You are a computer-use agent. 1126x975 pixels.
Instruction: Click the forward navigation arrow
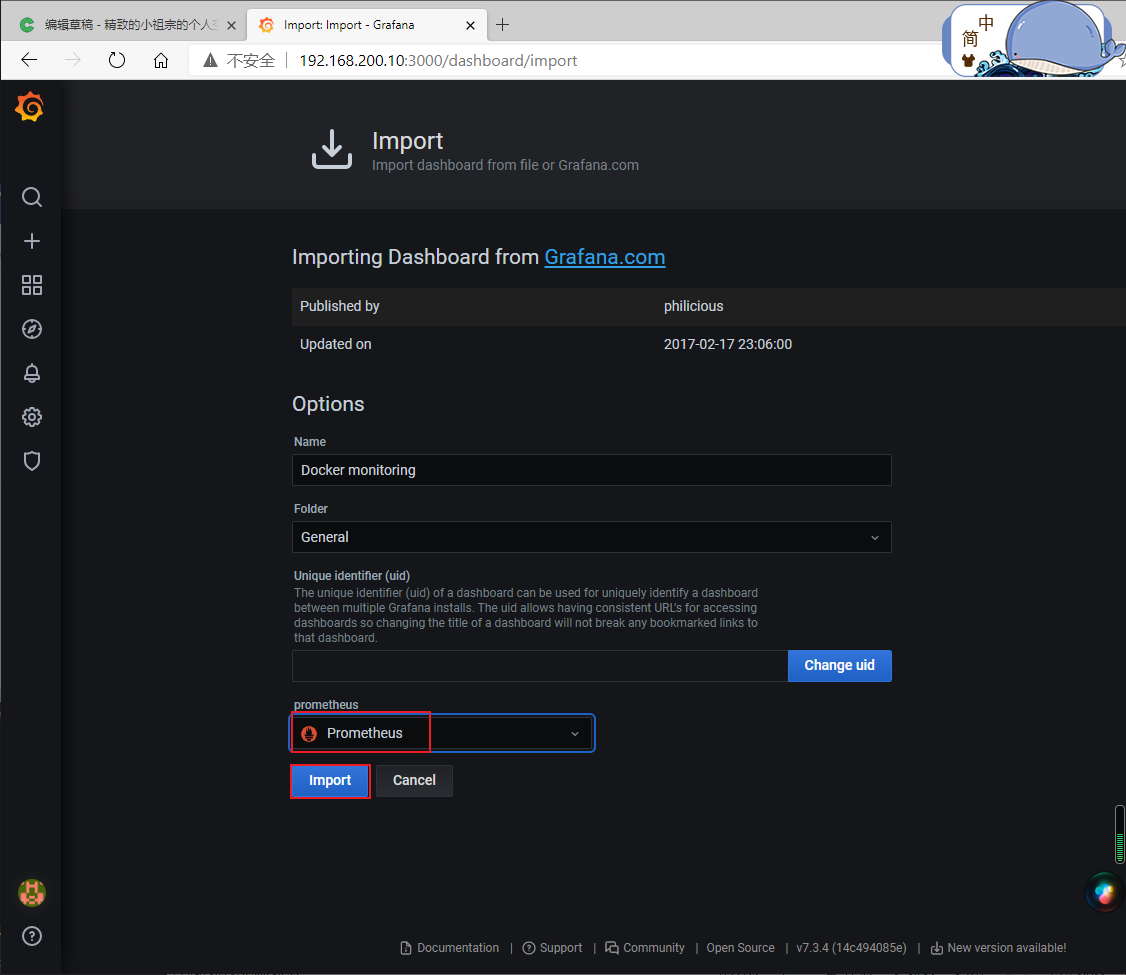point(73,60)
